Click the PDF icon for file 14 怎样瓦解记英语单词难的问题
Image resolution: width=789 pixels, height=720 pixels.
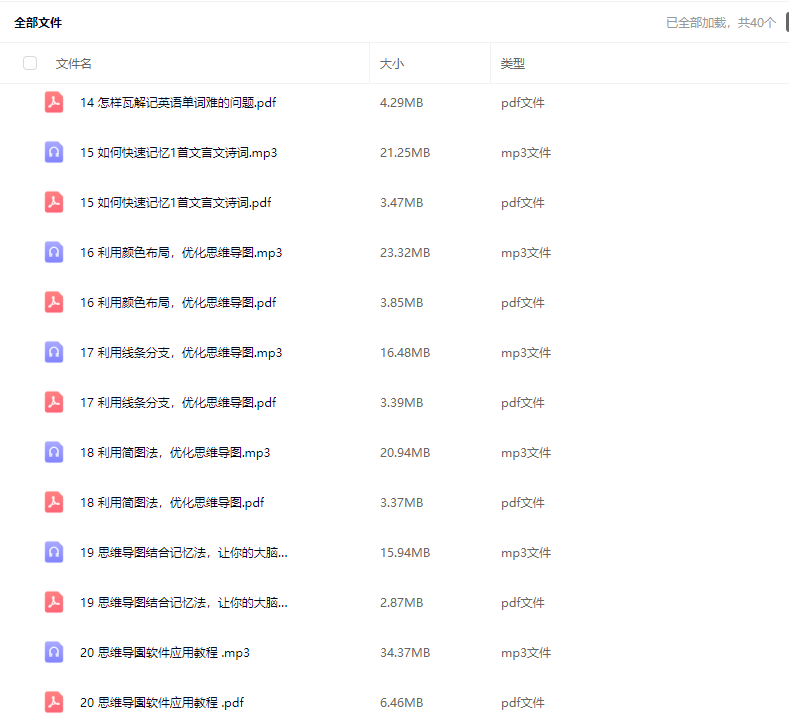[x=54, y=102]
